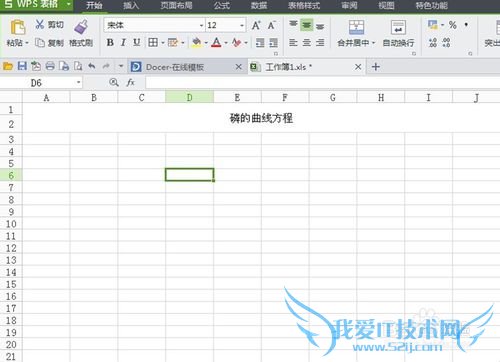
Task: Open the 页面布局 (Page Layout) ribbon tab
Action: [176, 5]
